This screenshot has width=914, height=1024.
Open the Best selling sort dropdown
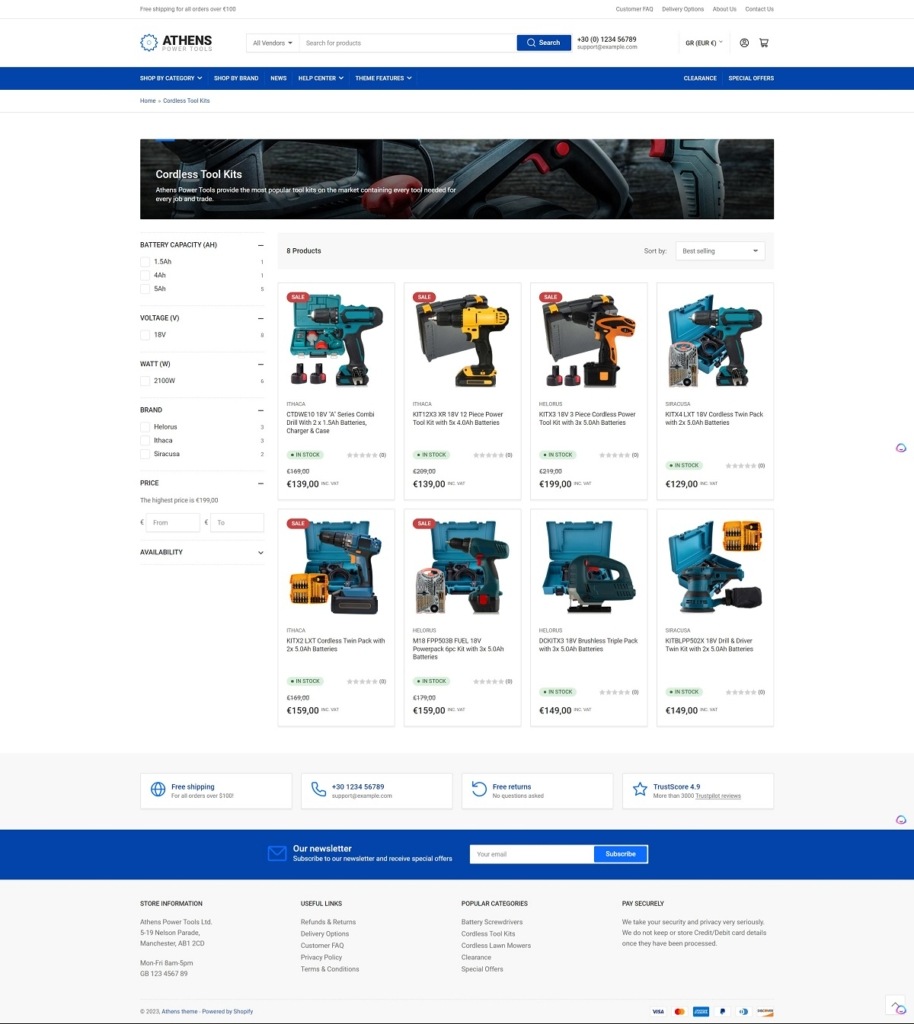[x=720, y=251]
